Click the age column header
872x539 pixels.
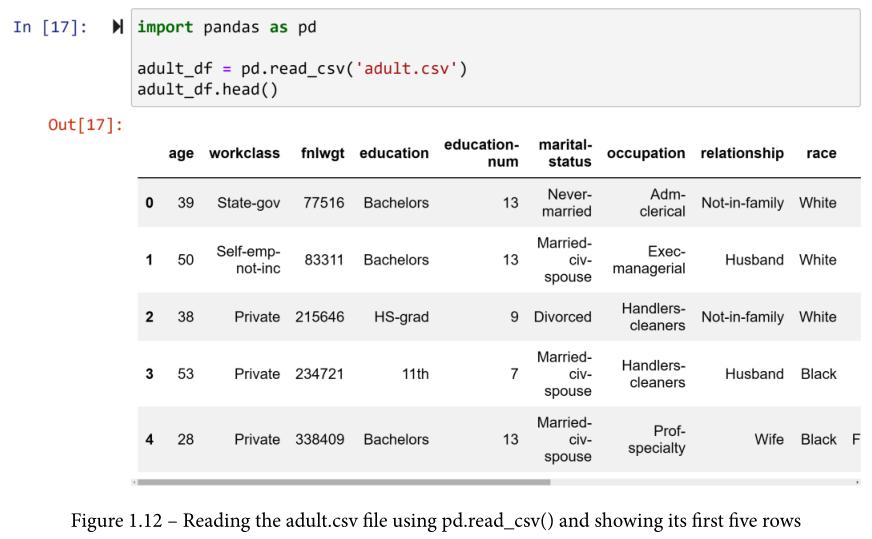(181, 153)
